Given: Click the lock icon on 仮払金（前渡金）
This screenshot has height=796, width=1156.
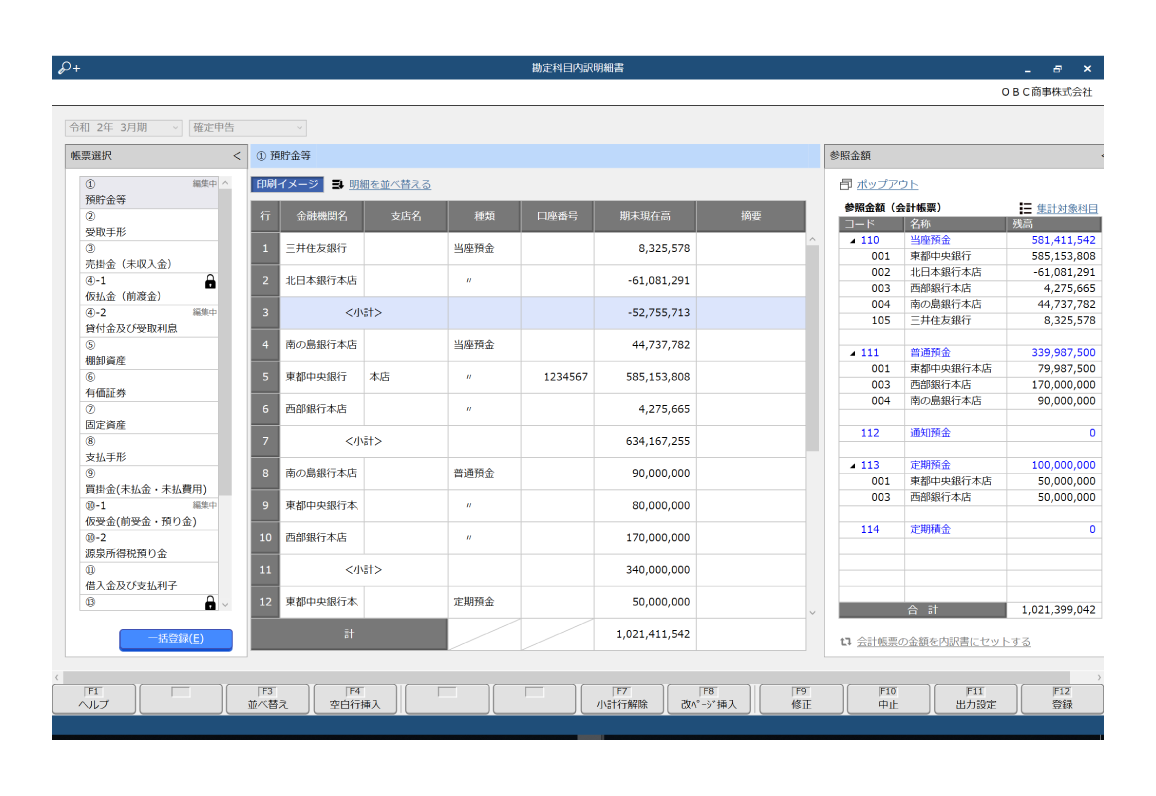Looking at the screenshot, I should click(x=210, y=282).
